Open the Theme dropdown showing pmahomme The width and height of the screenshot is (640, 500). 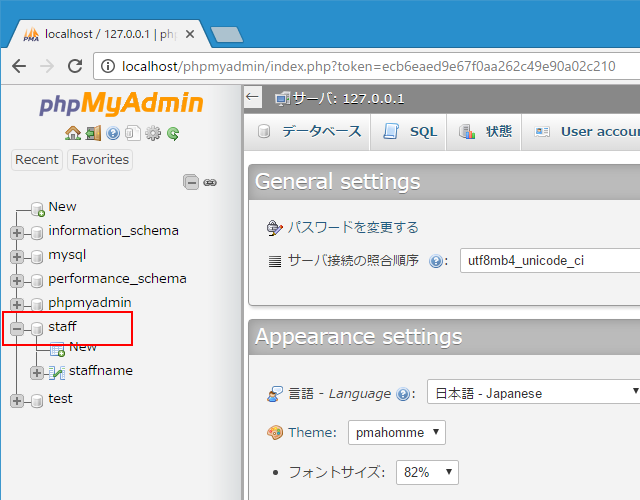(x=397, y=432)
